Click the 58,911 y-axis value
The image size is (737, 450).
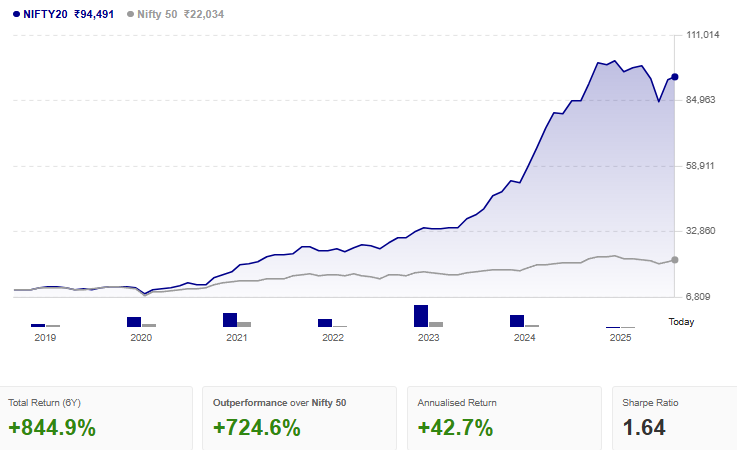coord(700,166)
